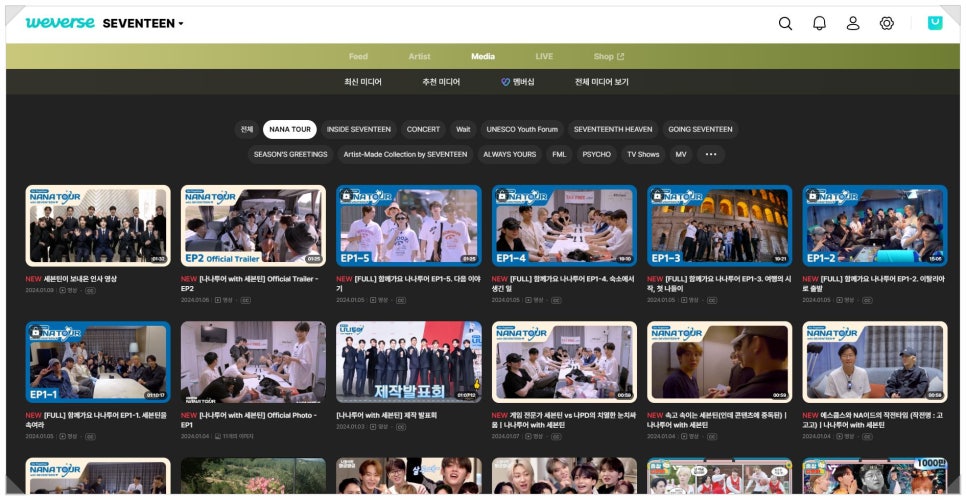Open the 게임 전문가 세븐틴 video thumbnail
Image resolution: width=966 pixels, height=500 pixels.
(x=564, y=362)
